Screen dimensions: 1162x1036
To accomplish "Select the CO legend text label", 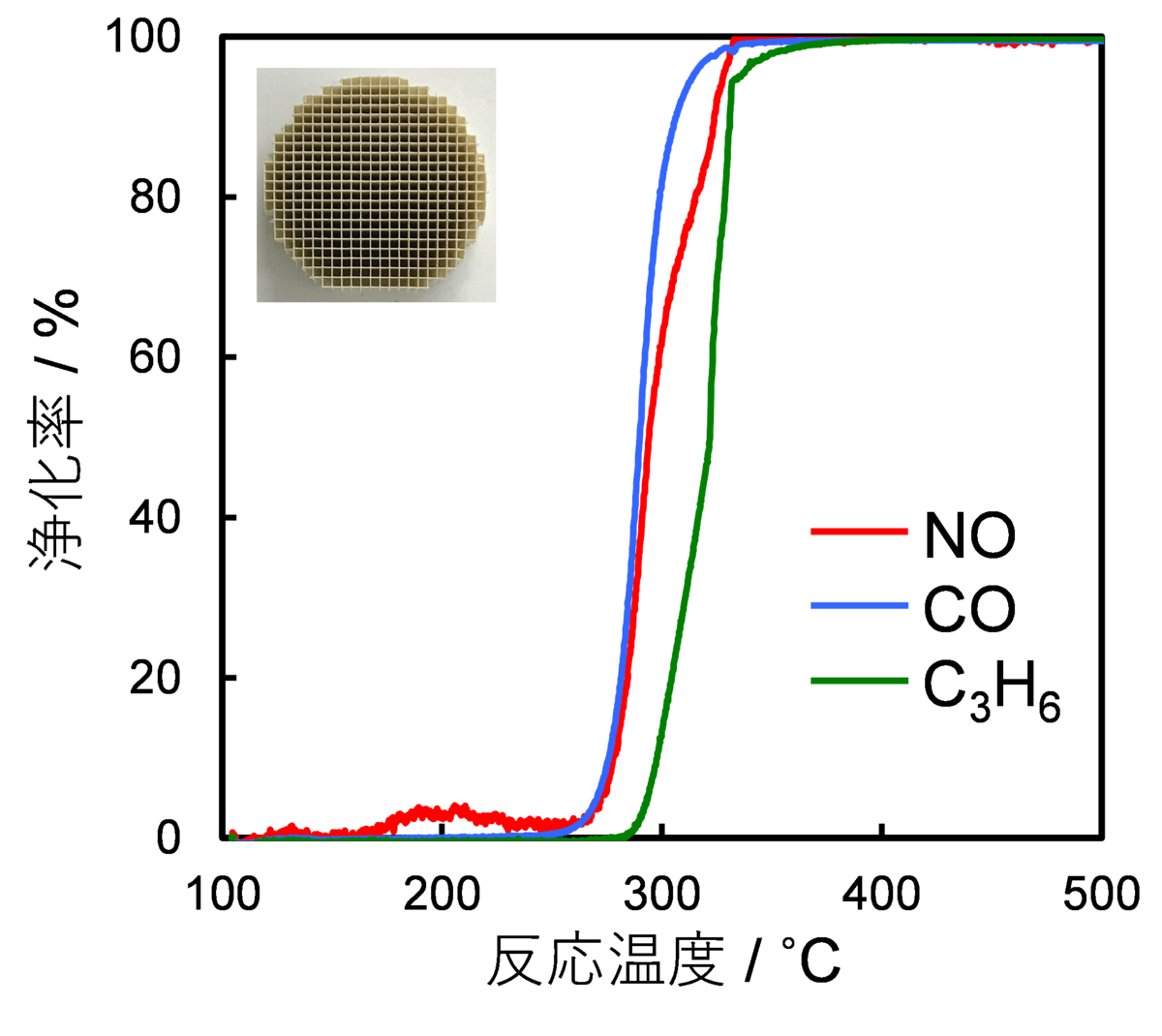I will 969,609.
